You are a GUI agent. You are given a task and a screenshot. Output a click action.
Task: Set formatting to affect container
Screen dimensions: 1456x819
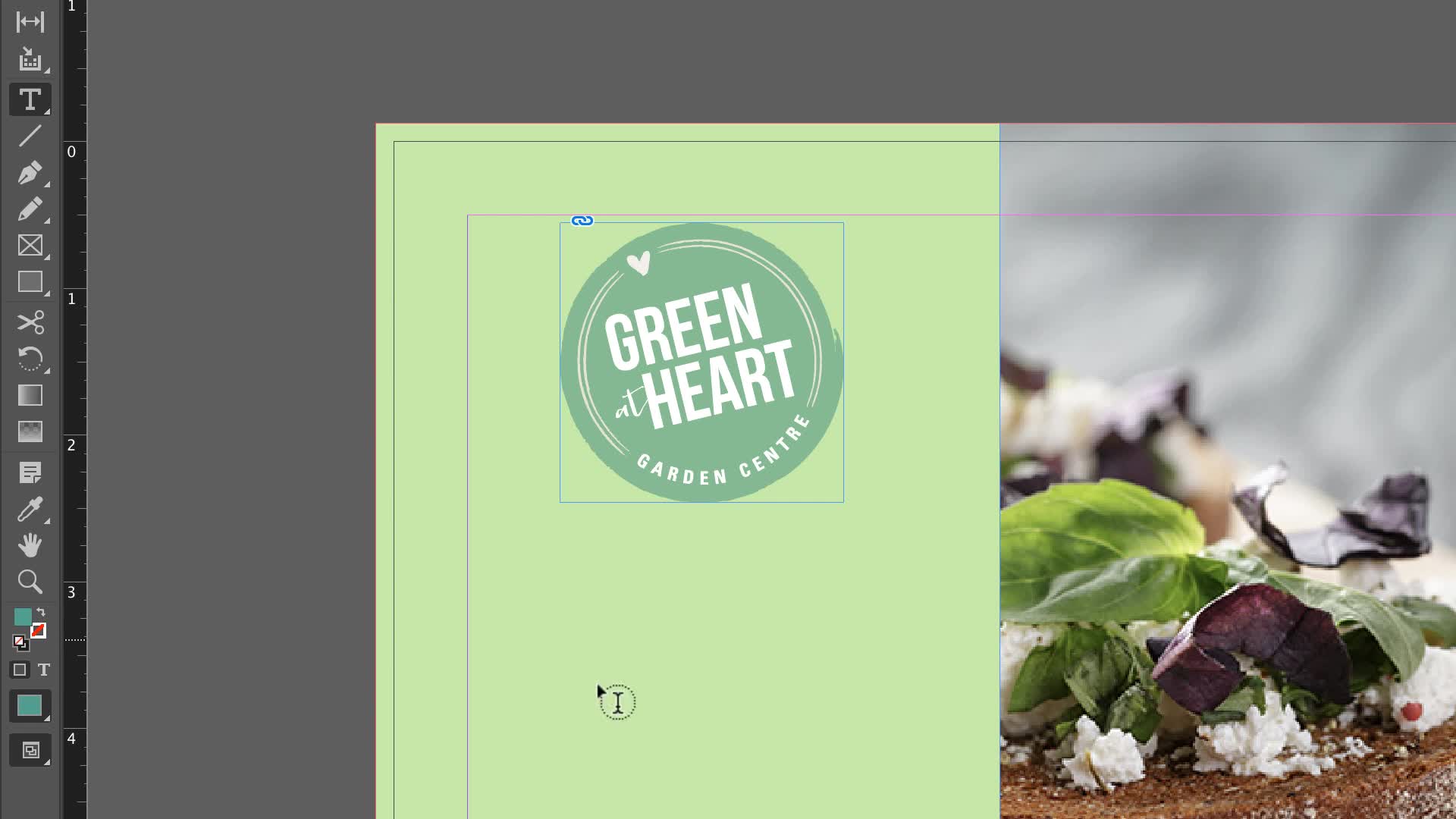point(20,670)
